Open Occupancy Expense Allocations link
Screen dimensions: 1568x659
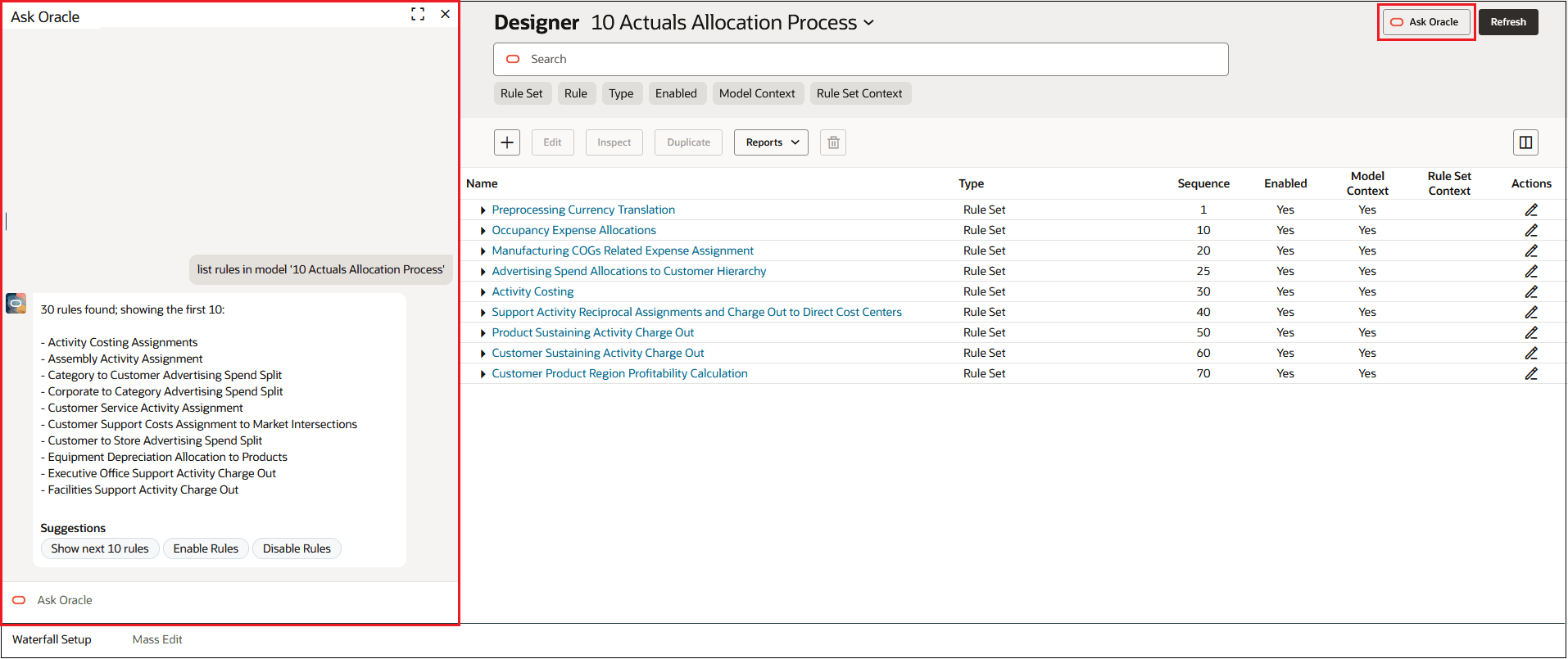click(573, 230)
